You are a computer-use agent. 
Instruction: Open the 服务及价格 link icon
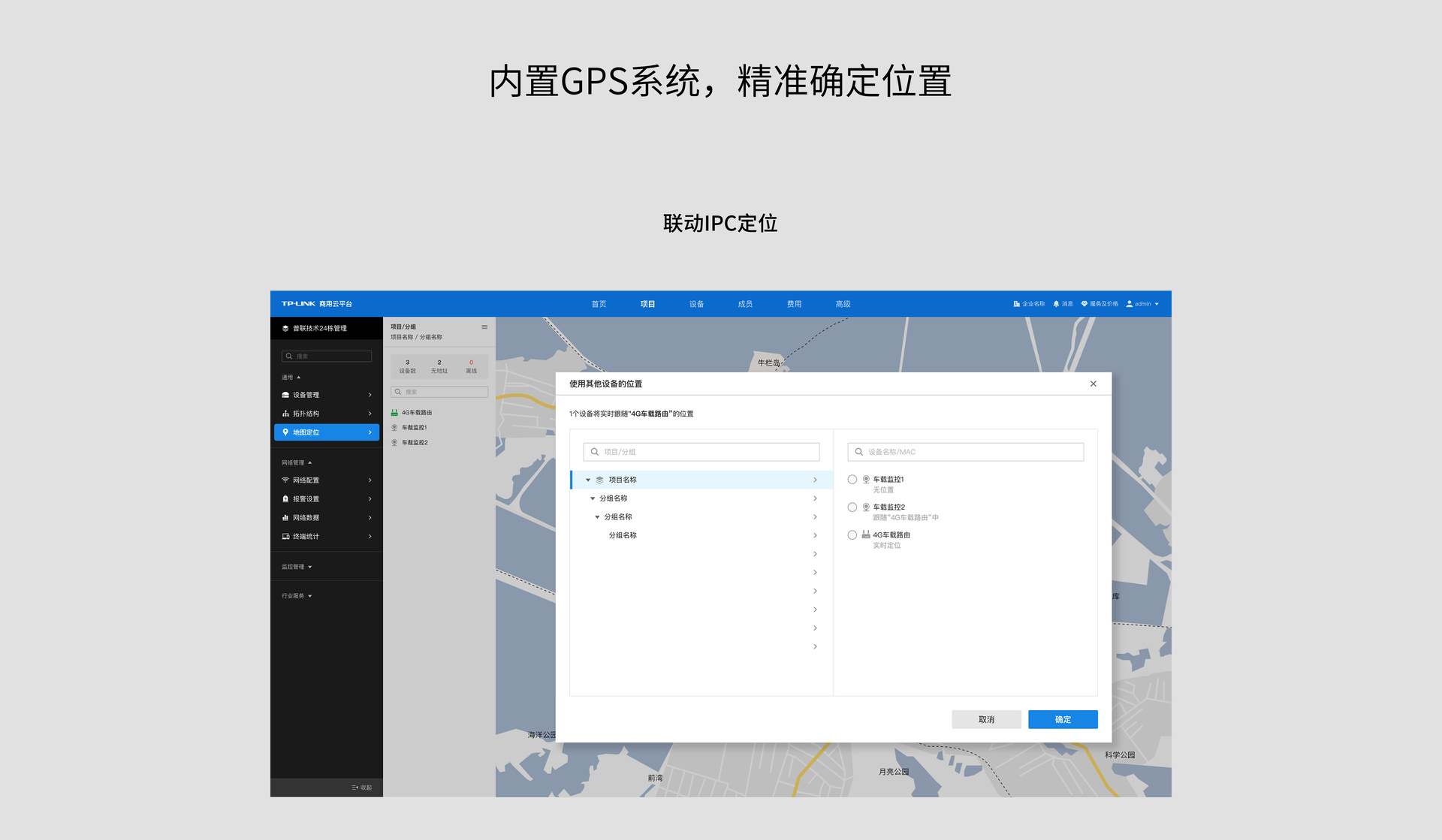[x=1084, y=304]
